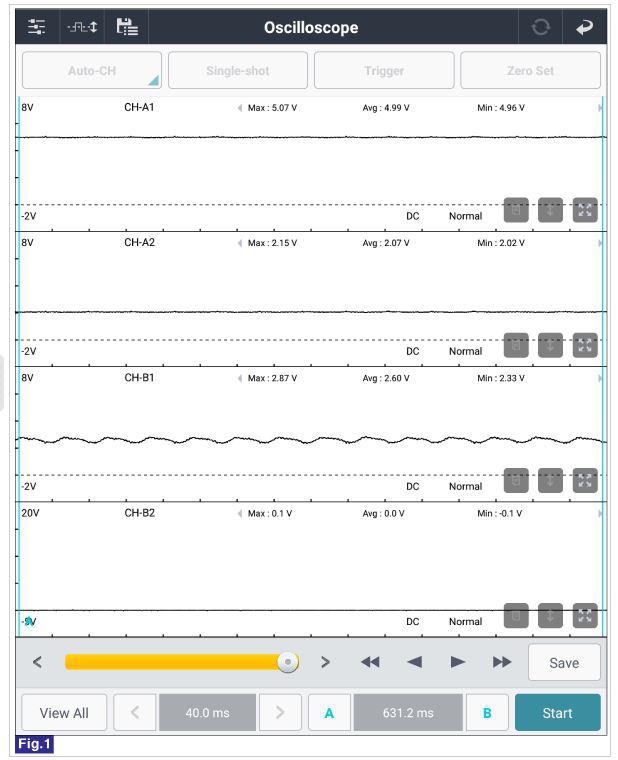The height and width of the screenshot is (760, 618).
Task: Select the CH-A1 channel label
Action: tap(139, 107)
